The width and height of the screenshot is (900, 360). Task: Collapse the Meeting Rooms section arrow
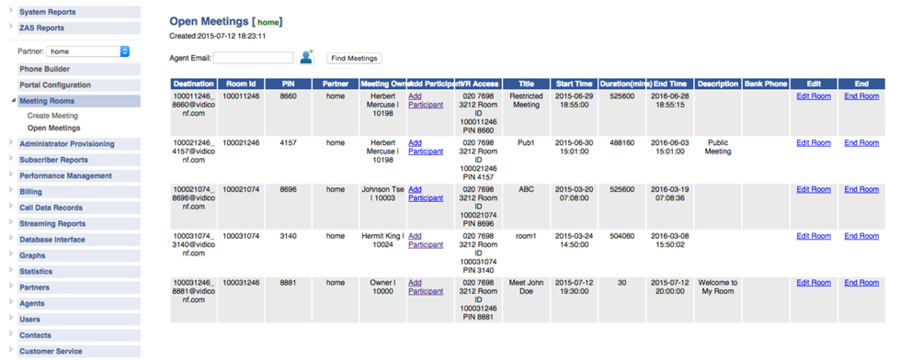13,100
